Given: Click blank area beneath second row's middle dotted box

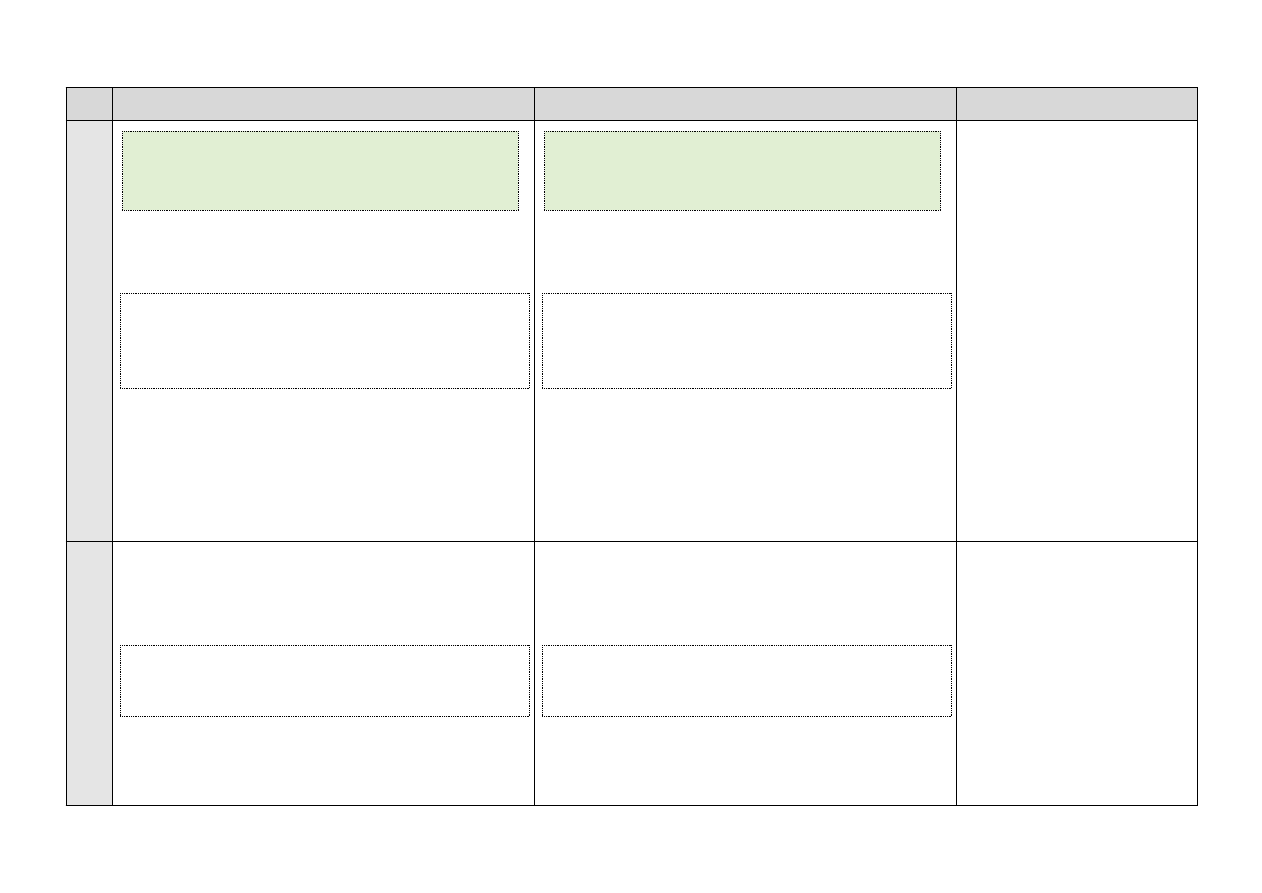Looking at the screenshot, I should 745,761.
